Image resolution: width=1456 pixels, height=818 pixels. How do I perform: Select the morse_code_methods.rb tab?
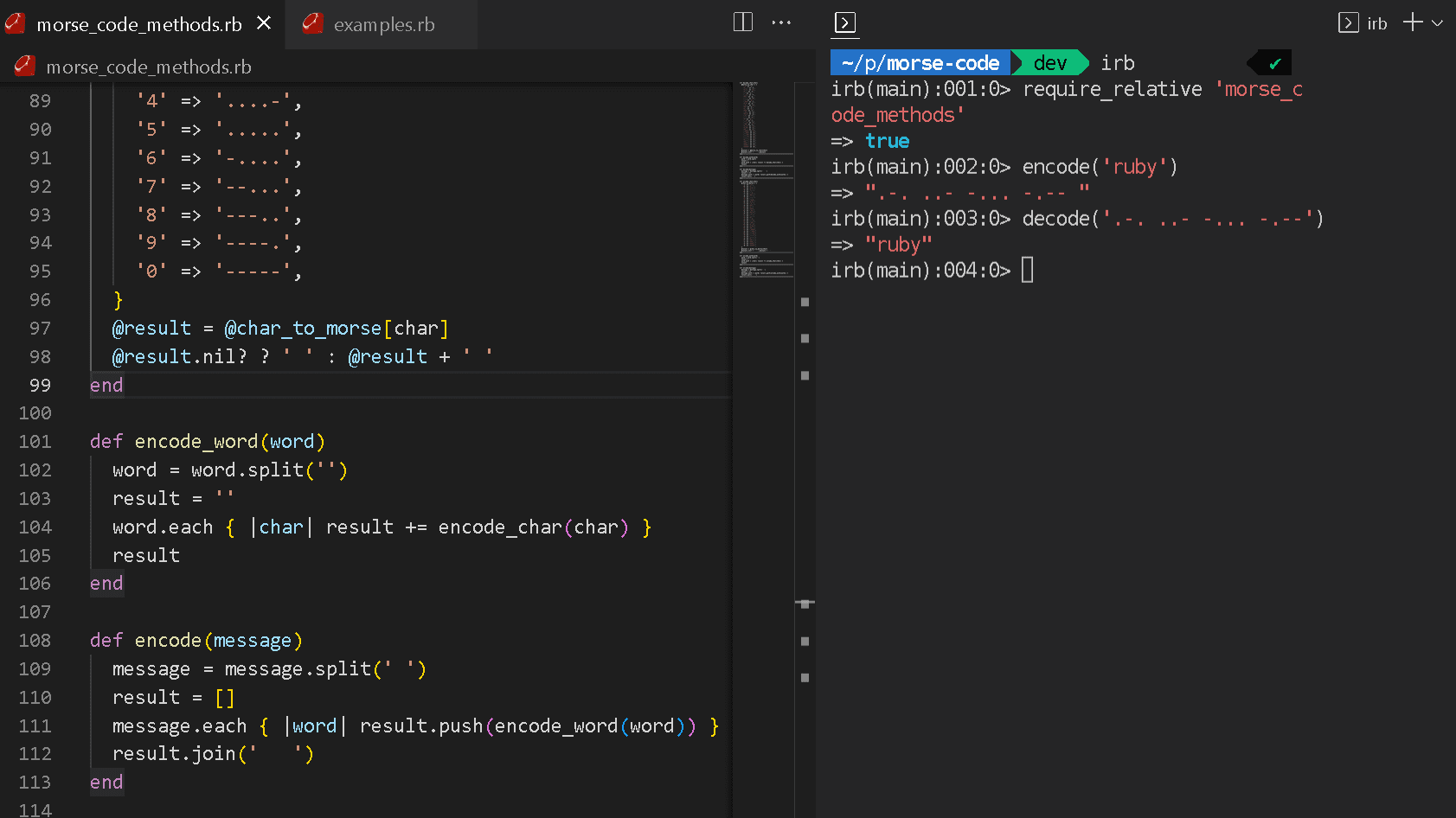click(x=138, y=24)
